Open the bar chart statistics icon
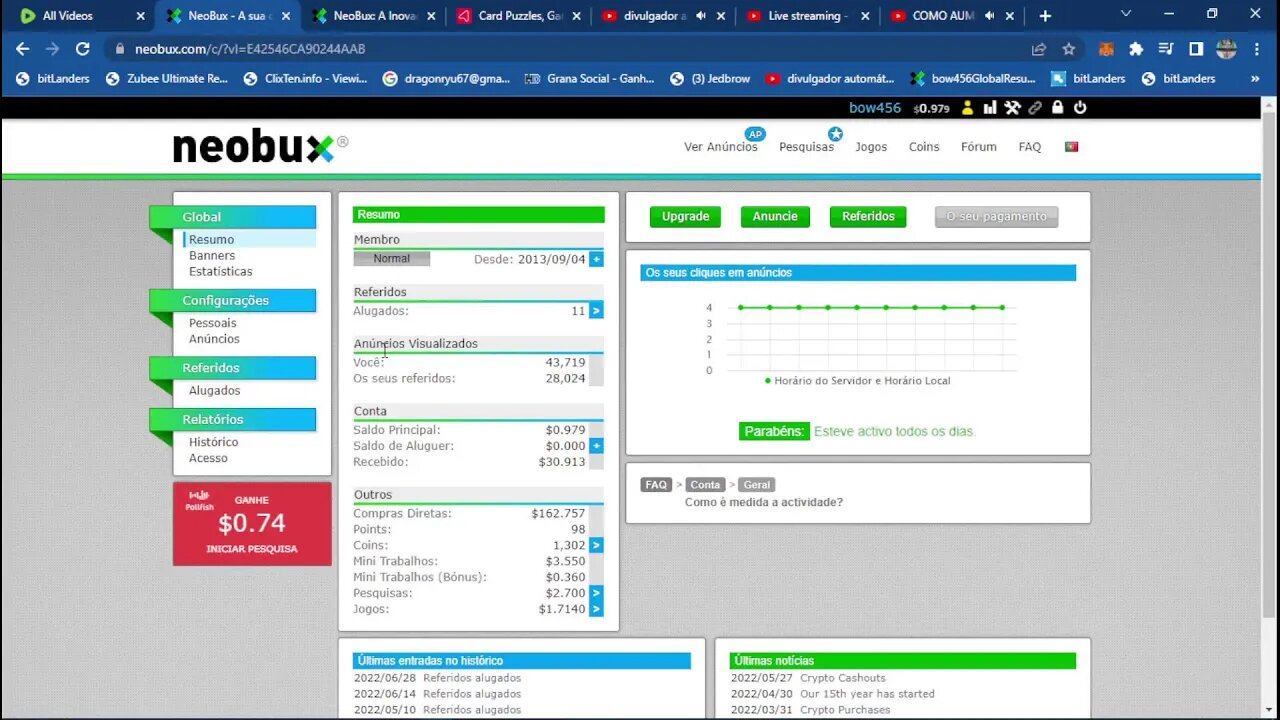This screenshot has height=720, width=1280. [x=990, y=108]
